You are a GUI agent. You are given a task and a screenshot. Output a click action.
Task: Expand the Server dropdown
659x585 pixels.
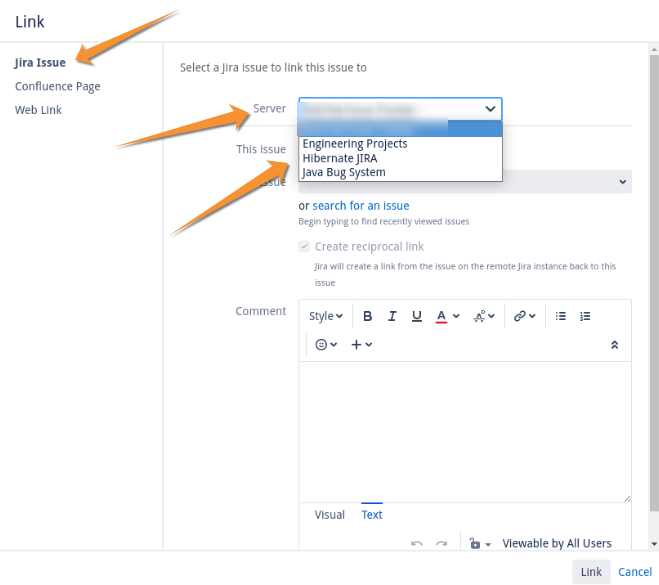(x=400, y=109)
